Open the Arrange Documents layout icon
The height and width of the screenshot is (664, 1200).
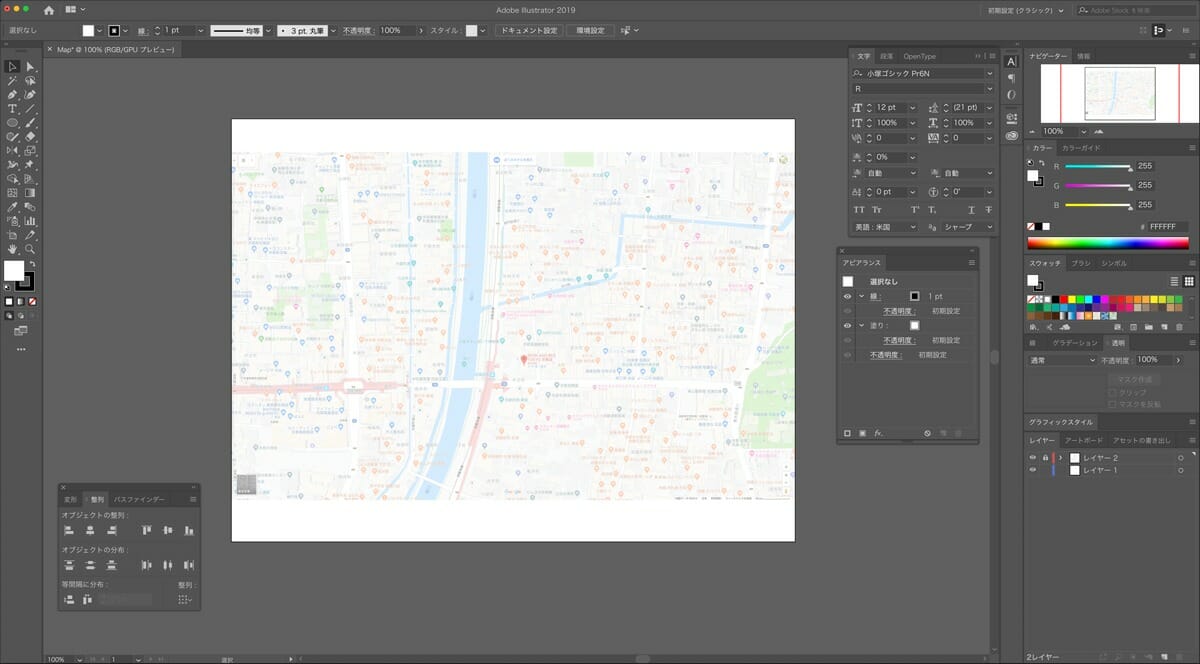click(74, 10)
